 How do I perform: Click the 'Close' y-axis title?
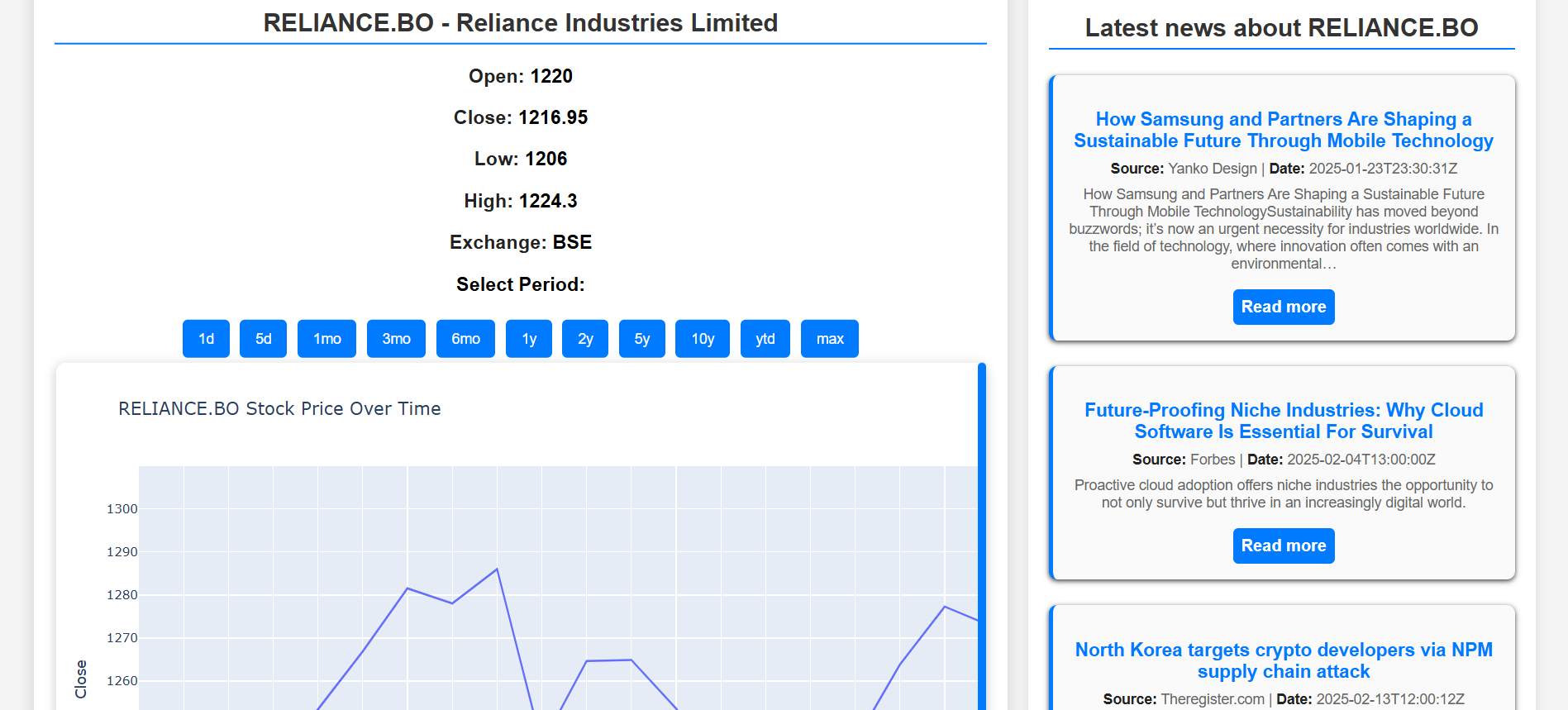pyautogui.click(x=81, y=679)
